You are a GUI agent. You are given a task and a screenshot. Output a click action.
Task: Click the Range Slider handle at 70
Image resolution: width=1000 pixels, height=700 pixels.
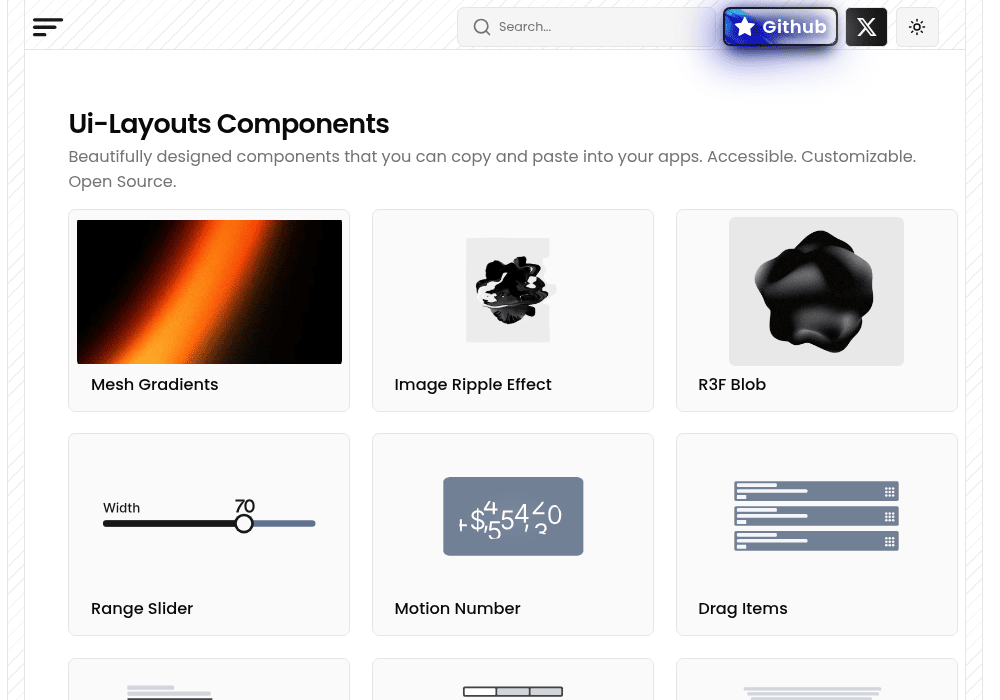click(244, 523)
